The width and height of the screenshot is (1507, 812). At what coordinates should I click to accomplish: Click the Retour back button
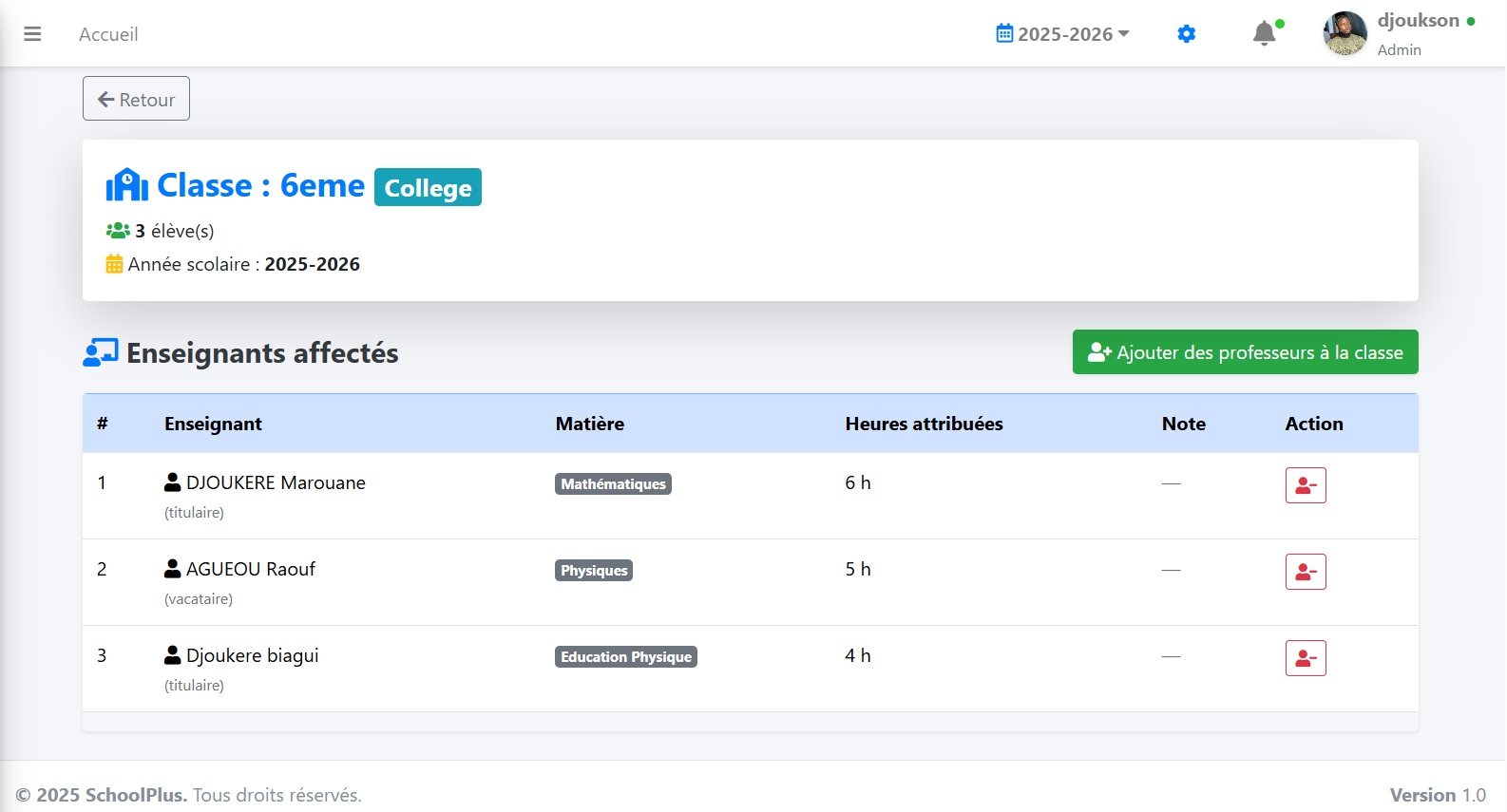136,99
